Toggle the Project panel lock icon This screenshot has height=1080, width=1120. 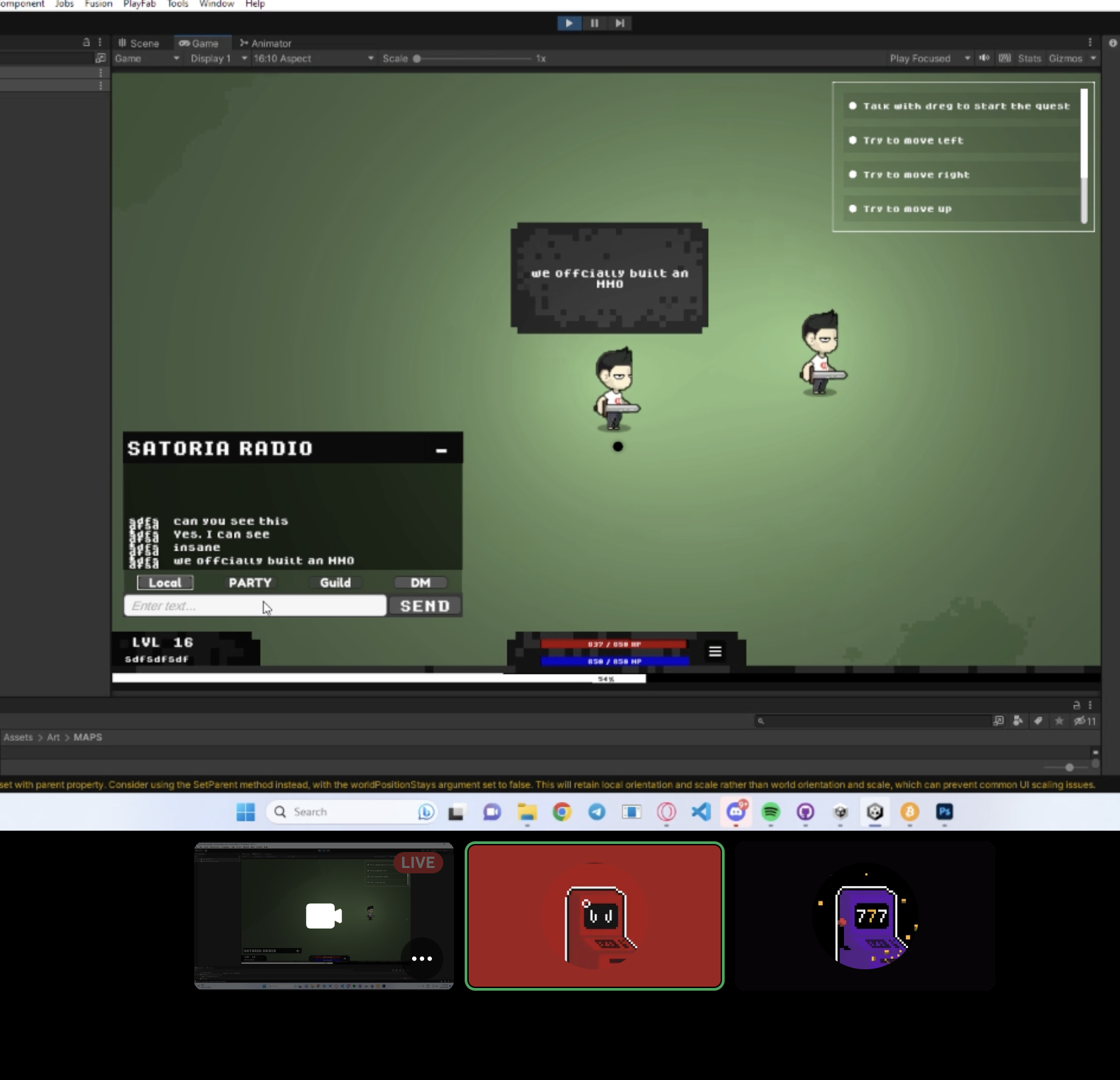click(1076, 705)
